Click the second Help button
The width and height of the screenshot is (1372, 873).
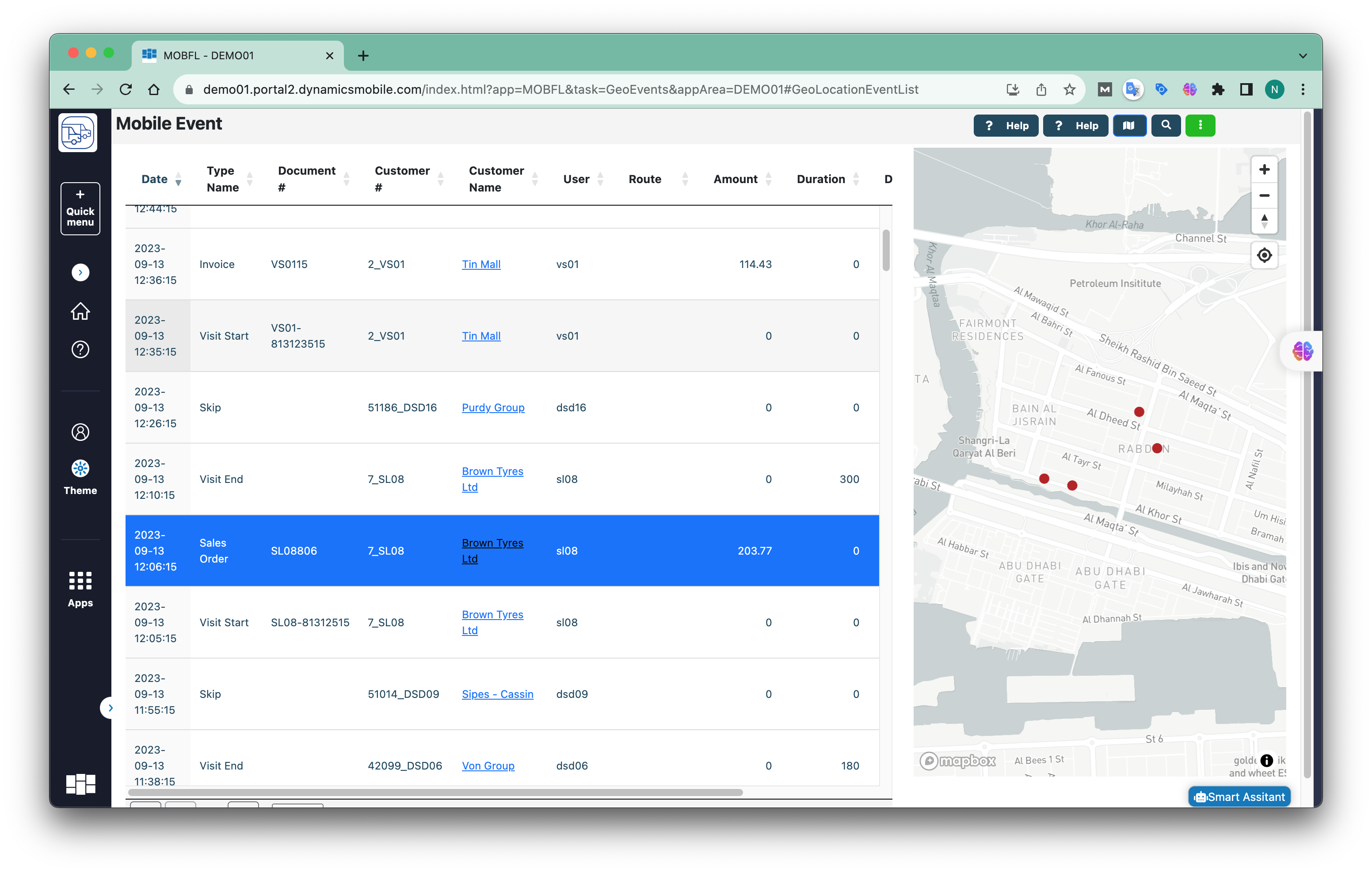[x=1076, y=126]
